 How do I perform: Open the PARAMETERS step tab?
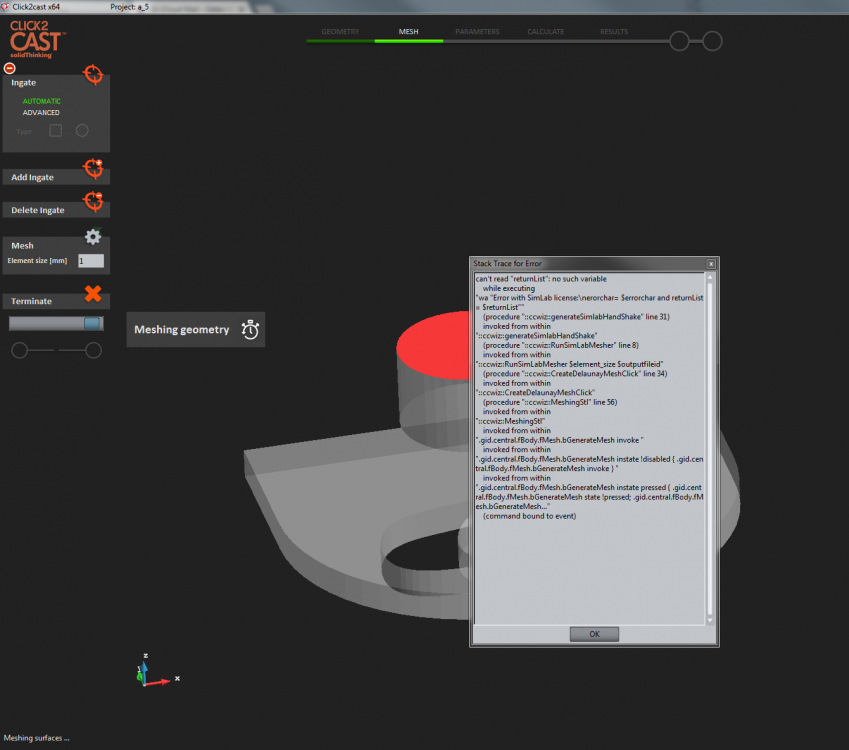(477, 31)
